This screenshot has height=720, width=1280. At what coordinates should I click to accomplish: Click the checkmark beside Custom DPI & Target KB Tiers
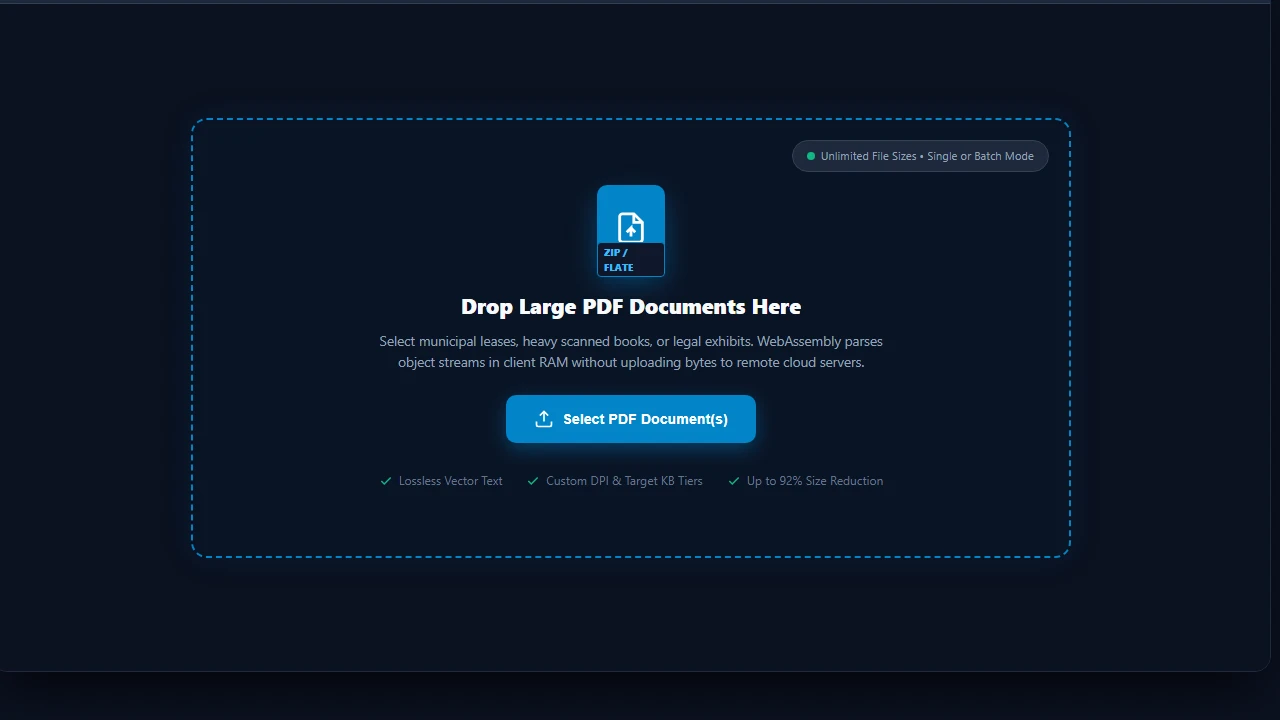pyautogui.click(x=533, y=481)
